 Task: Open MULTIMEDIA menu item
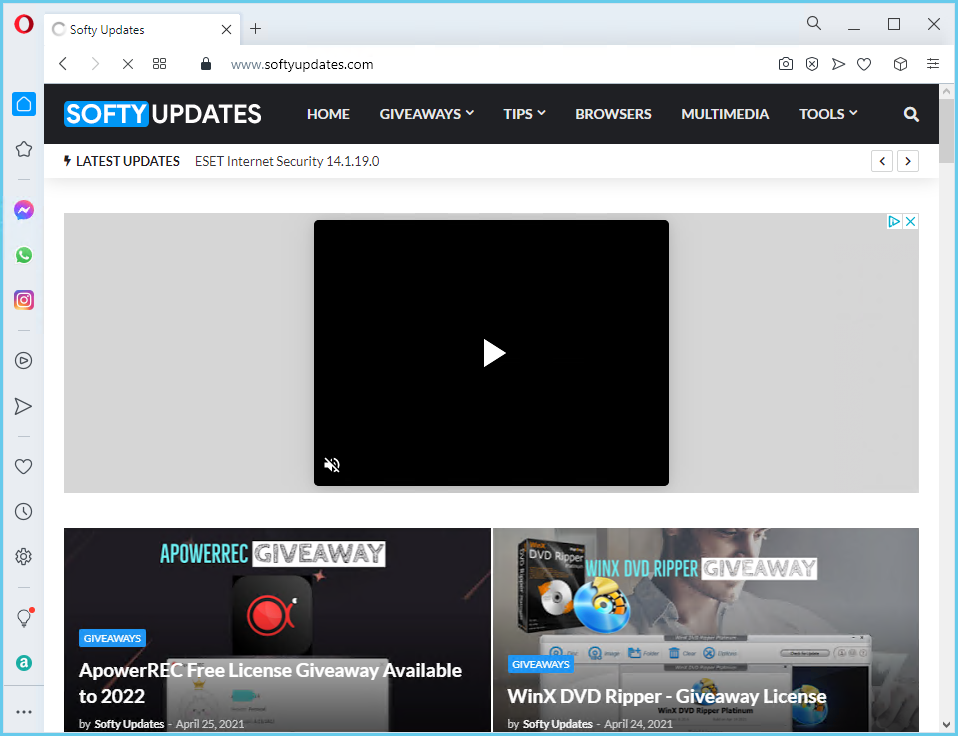click(725, 114)
